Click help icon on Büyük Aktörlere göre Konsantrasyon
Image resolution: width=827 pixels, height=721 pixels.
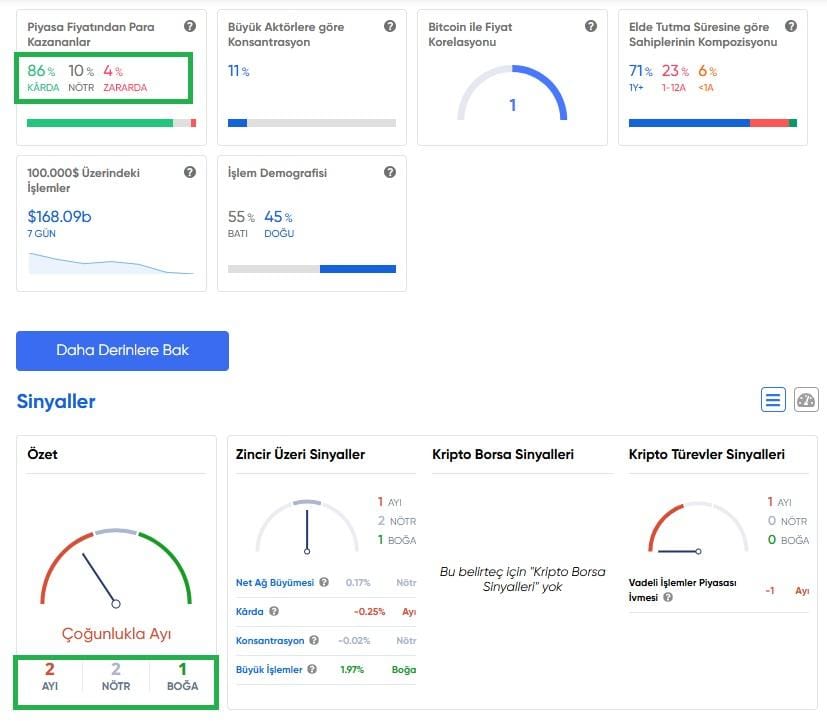[x=390, y=26]
